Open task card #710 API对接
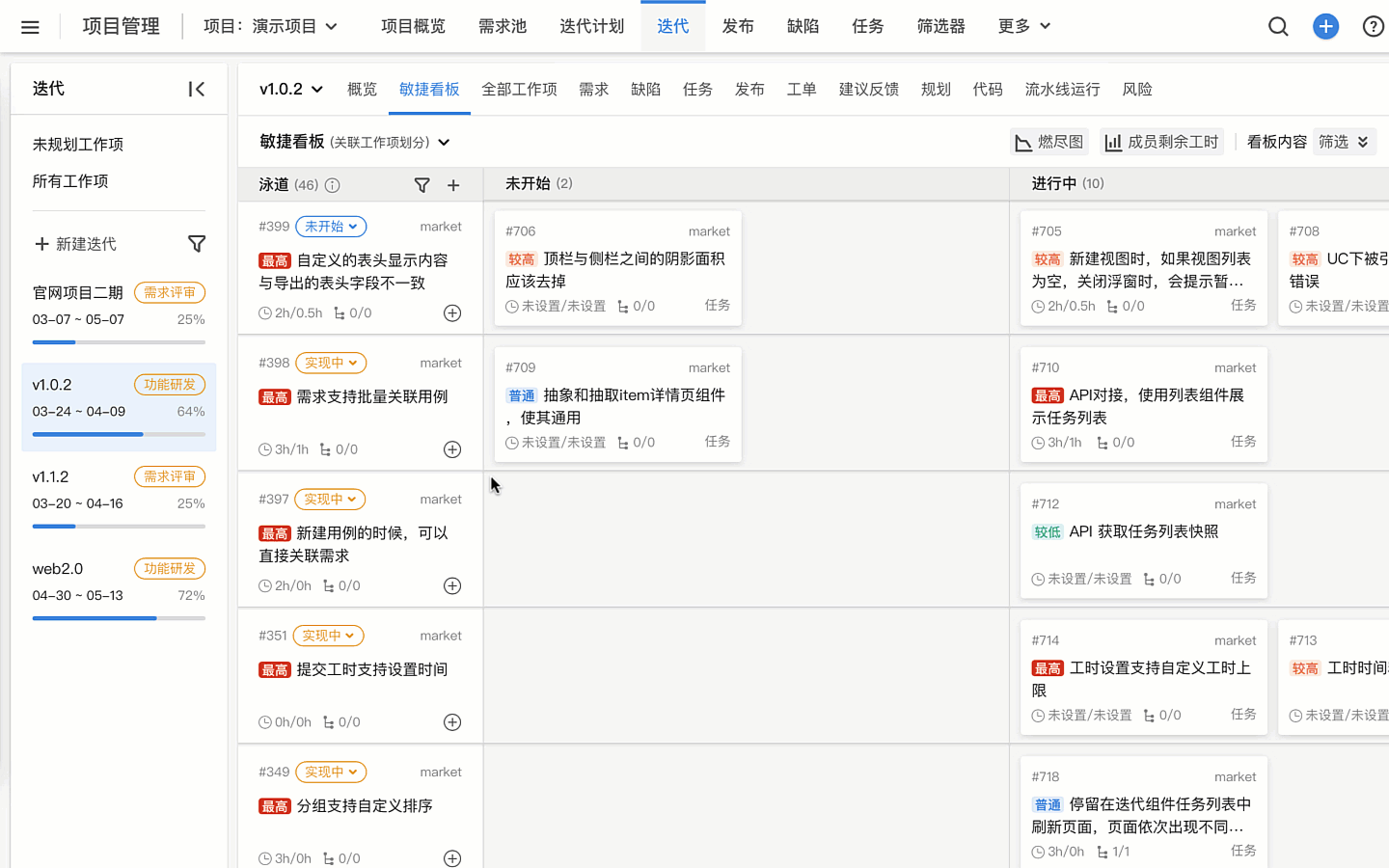The width and height of the screenshot is (1389, 868). 1144,404
